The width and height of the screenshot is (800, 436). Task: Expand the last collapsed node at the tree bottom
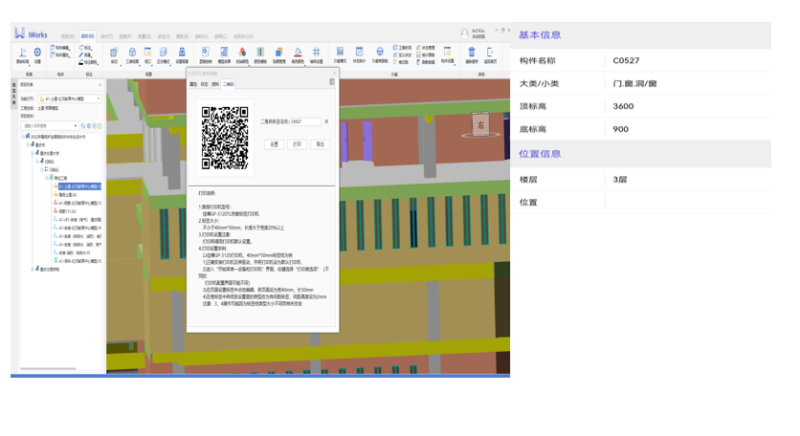32,269
